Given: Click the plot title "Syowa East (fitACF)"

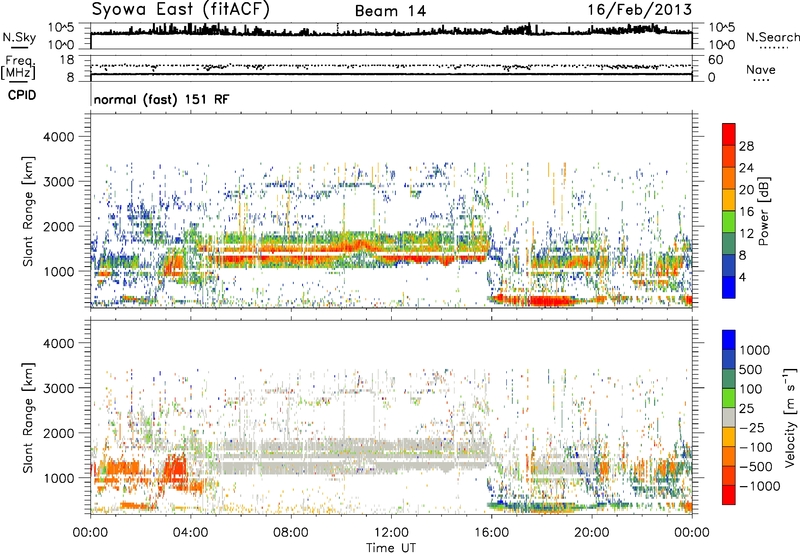Looking at the screenshot, I should (x=181, y=9).
